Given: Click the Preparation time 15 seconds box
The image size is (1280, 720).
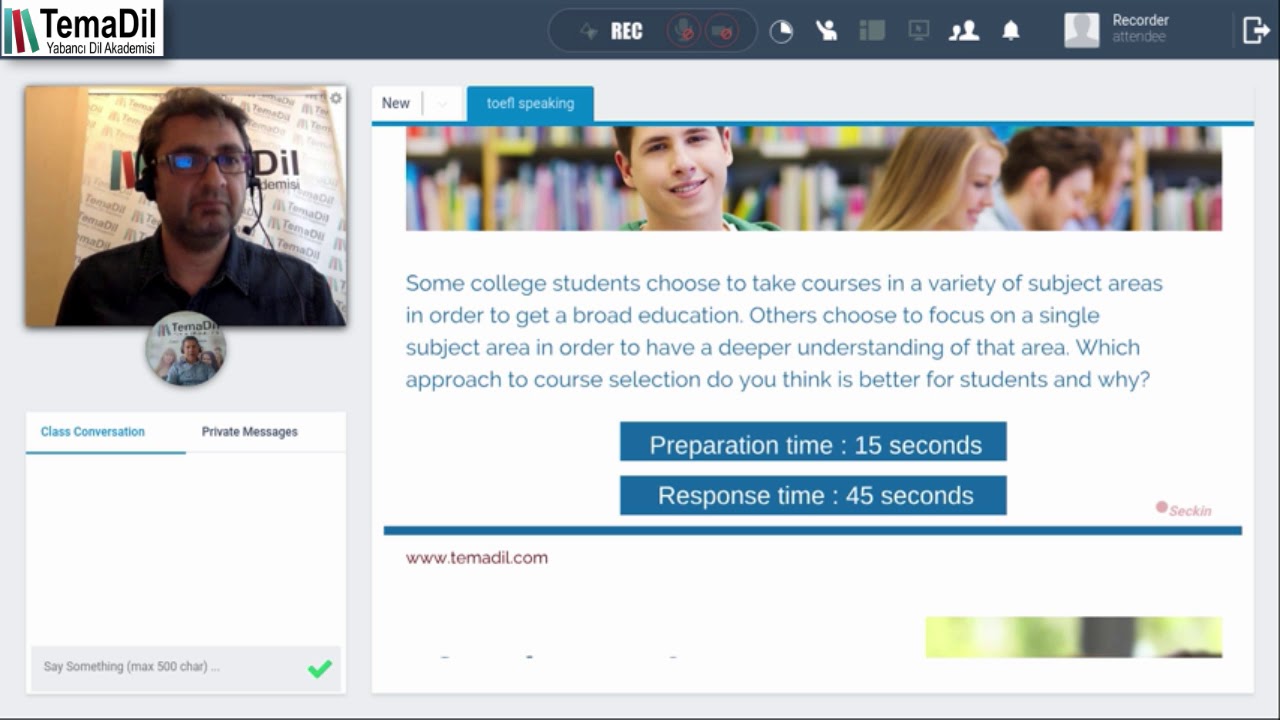Looking at the screenshot, I should (x=813, y=443).
